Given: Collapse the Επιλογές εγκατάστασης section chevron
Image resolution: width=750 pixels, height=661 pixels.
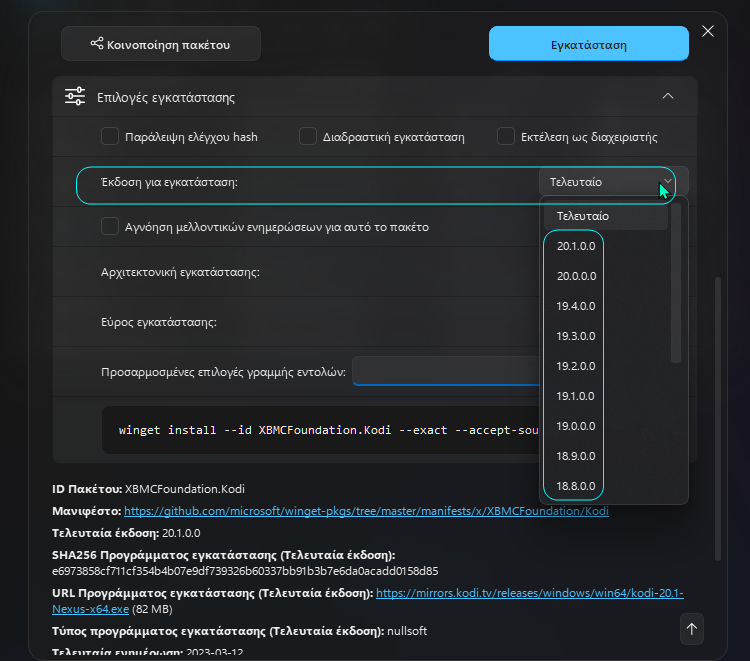Looking at the screenshot, I should tap(668, 97).
